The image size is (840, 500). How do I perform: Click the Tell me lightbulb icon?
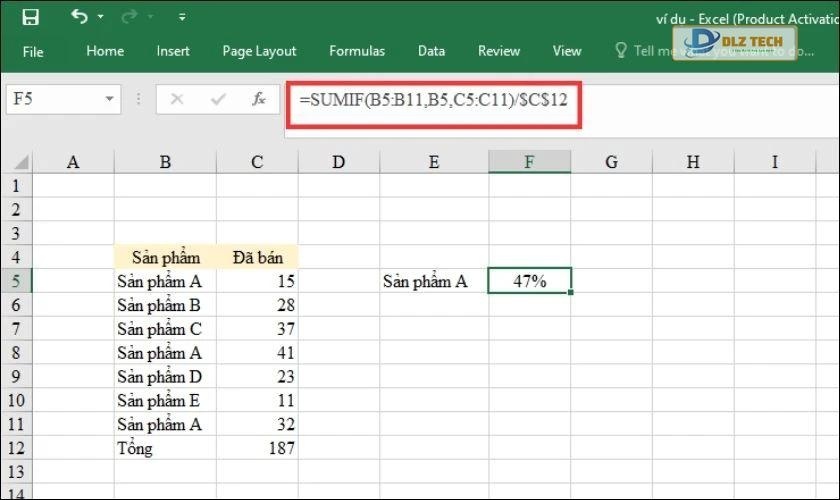click(620, 50)
